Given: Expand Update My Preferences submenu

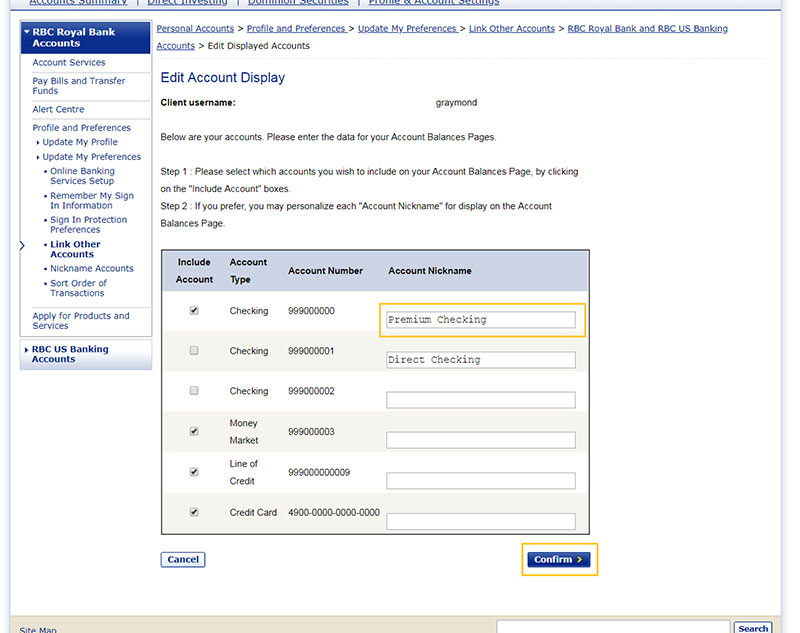Looking at the screenshot, I should point(91,157).
